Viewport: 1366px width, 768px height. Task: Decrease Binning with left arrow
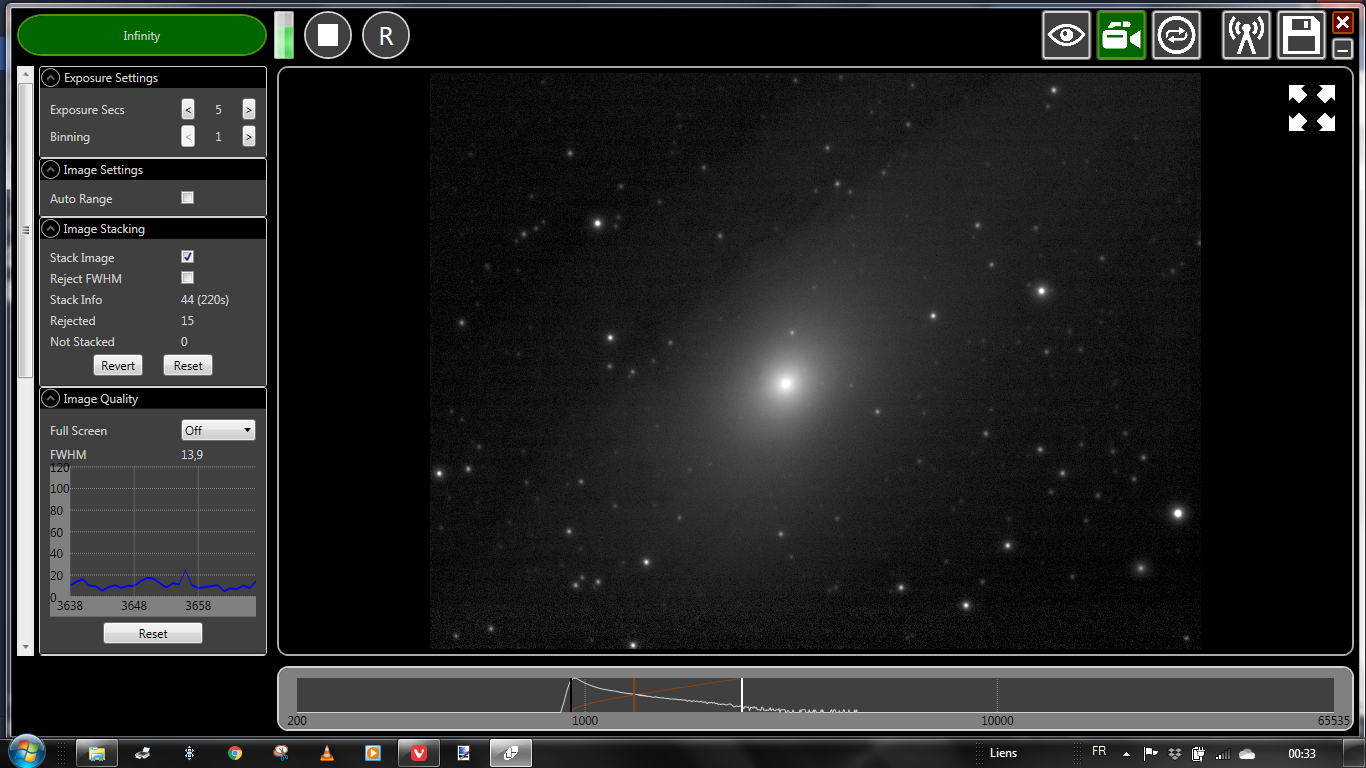tap(188, 137)
